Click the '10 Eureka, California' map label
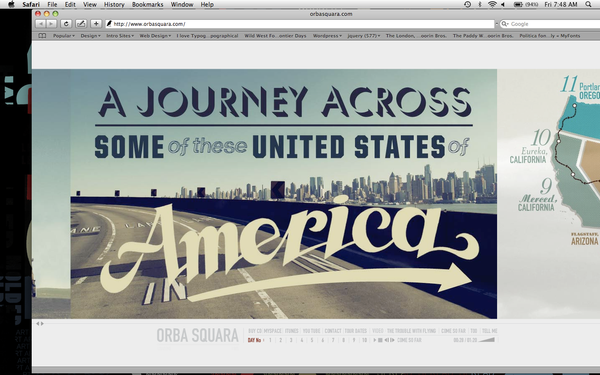The height and width of the screenshot is (375, 600). pyautogui.click(x=530, y=147)
